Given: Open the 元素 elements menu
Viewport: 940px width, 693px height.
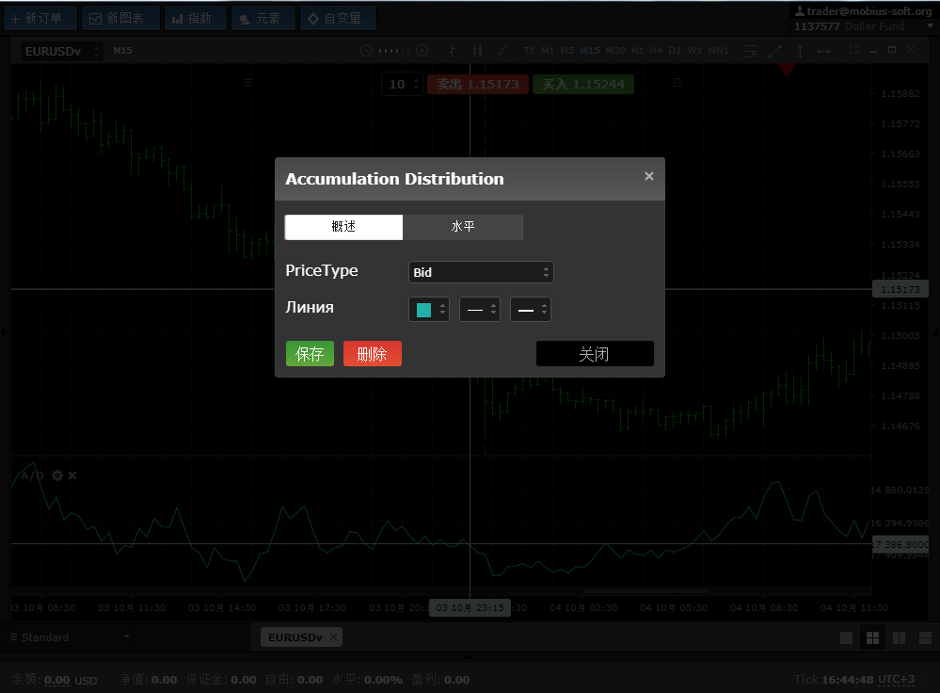Looking at the screenshot, I should [263, 18].
